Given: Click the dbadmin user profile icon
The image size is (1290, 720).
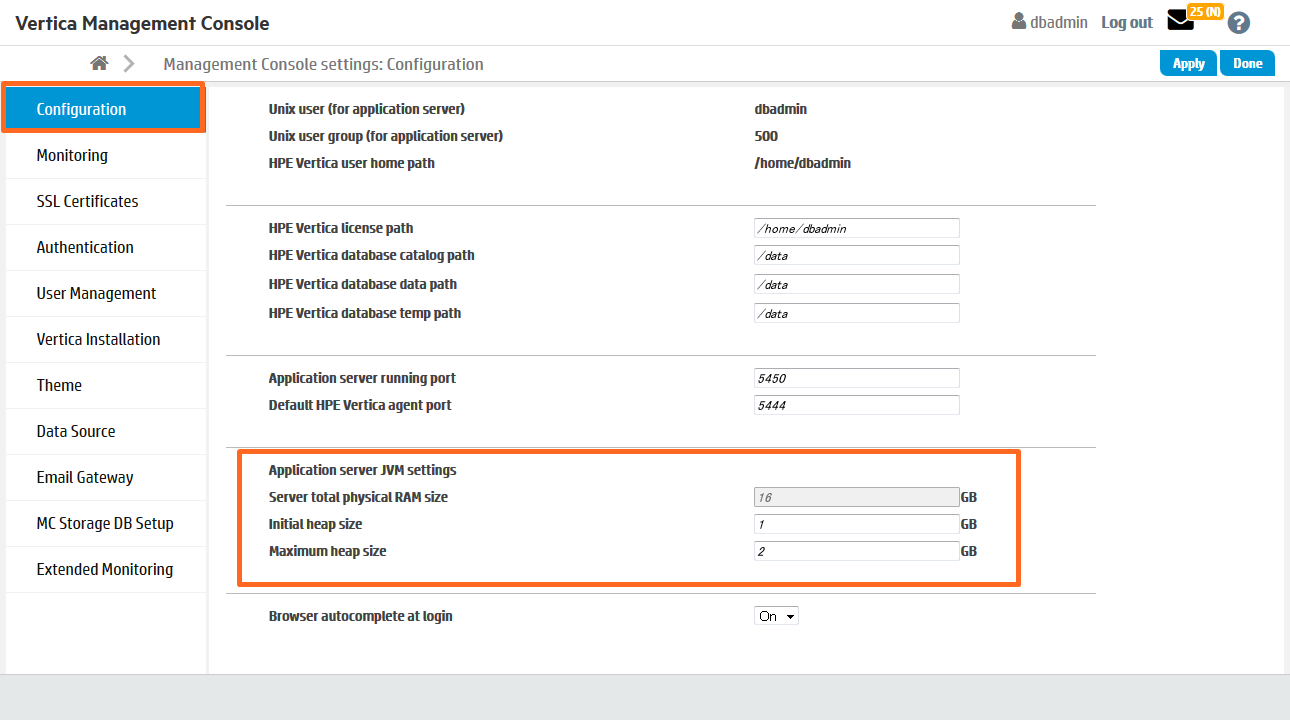Looking at the screenshot, I should tap(1019, 22).
